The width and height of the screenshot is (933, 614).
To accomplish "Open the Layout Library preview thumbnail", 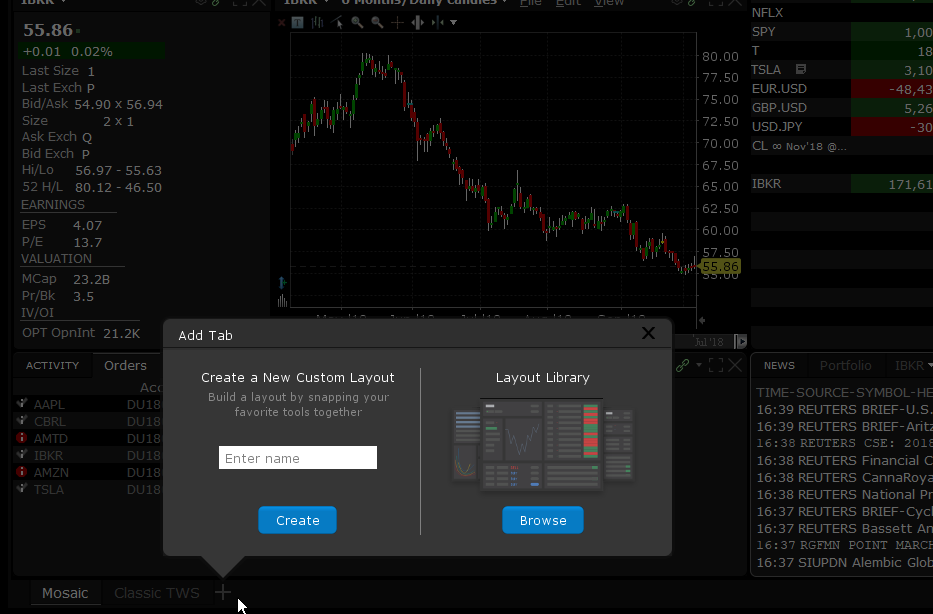I will (x=543, y=444).
